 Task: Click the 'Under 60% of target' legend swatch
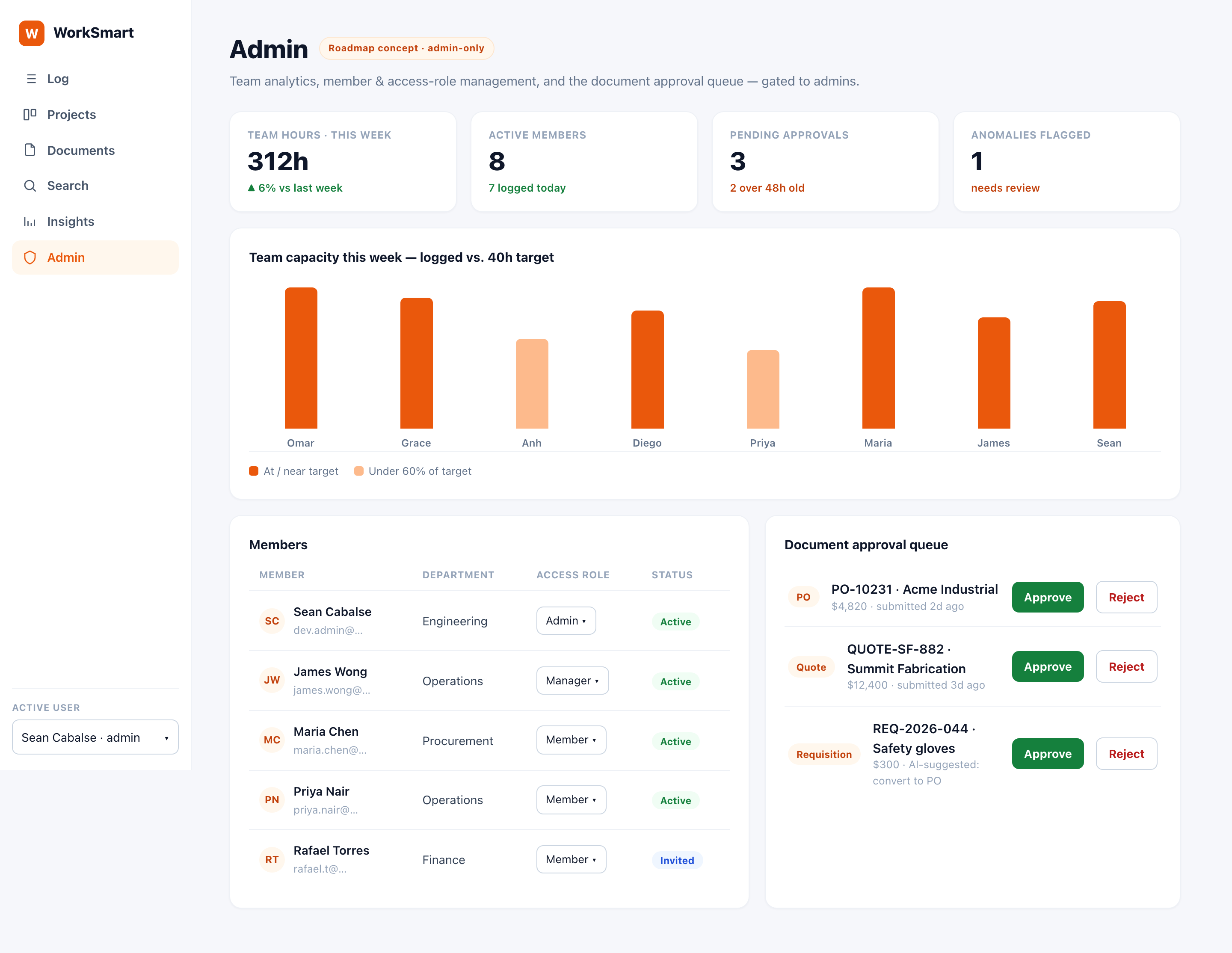359,471
